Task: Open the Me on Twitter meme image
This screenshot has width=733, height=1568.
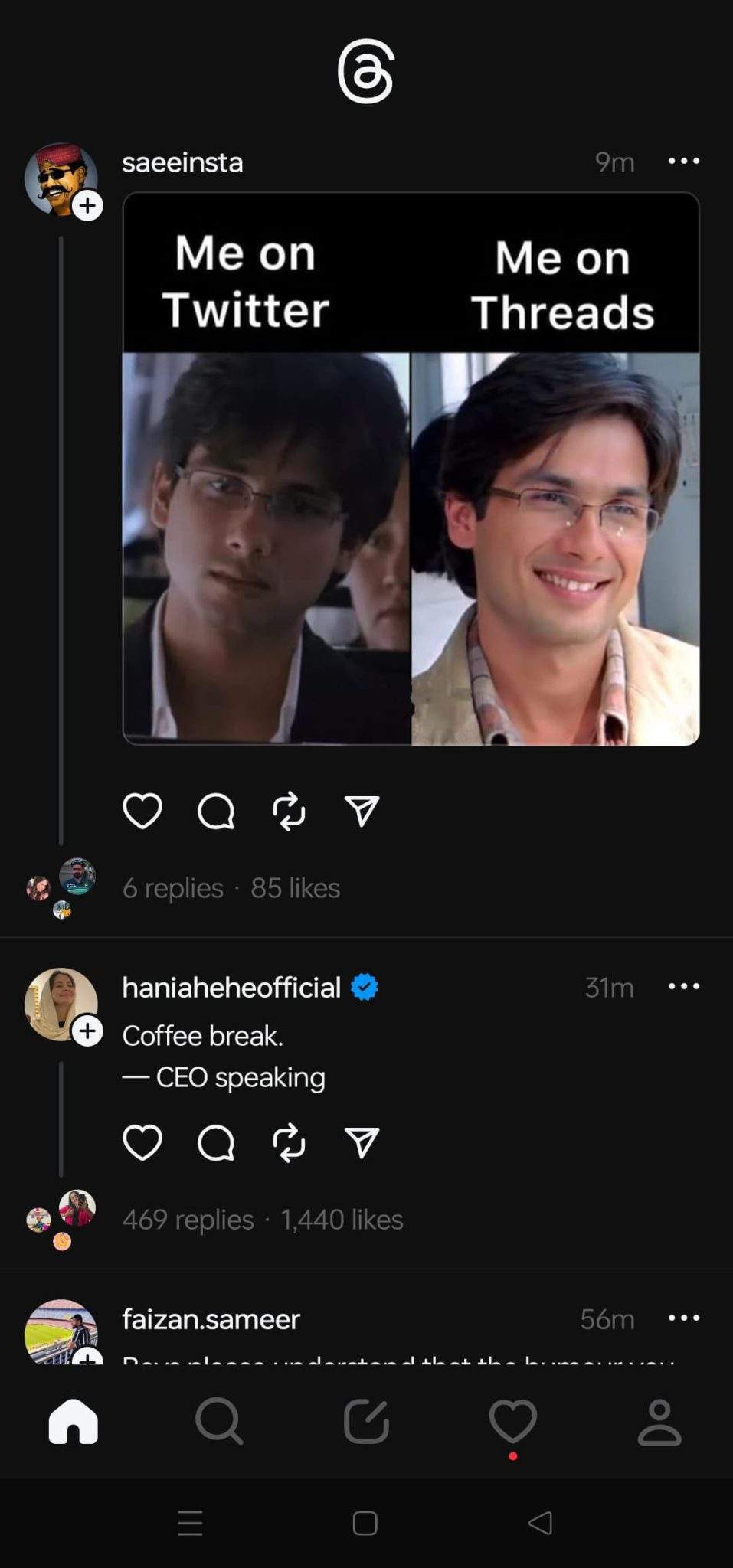Action: click(x=411, y=469)
